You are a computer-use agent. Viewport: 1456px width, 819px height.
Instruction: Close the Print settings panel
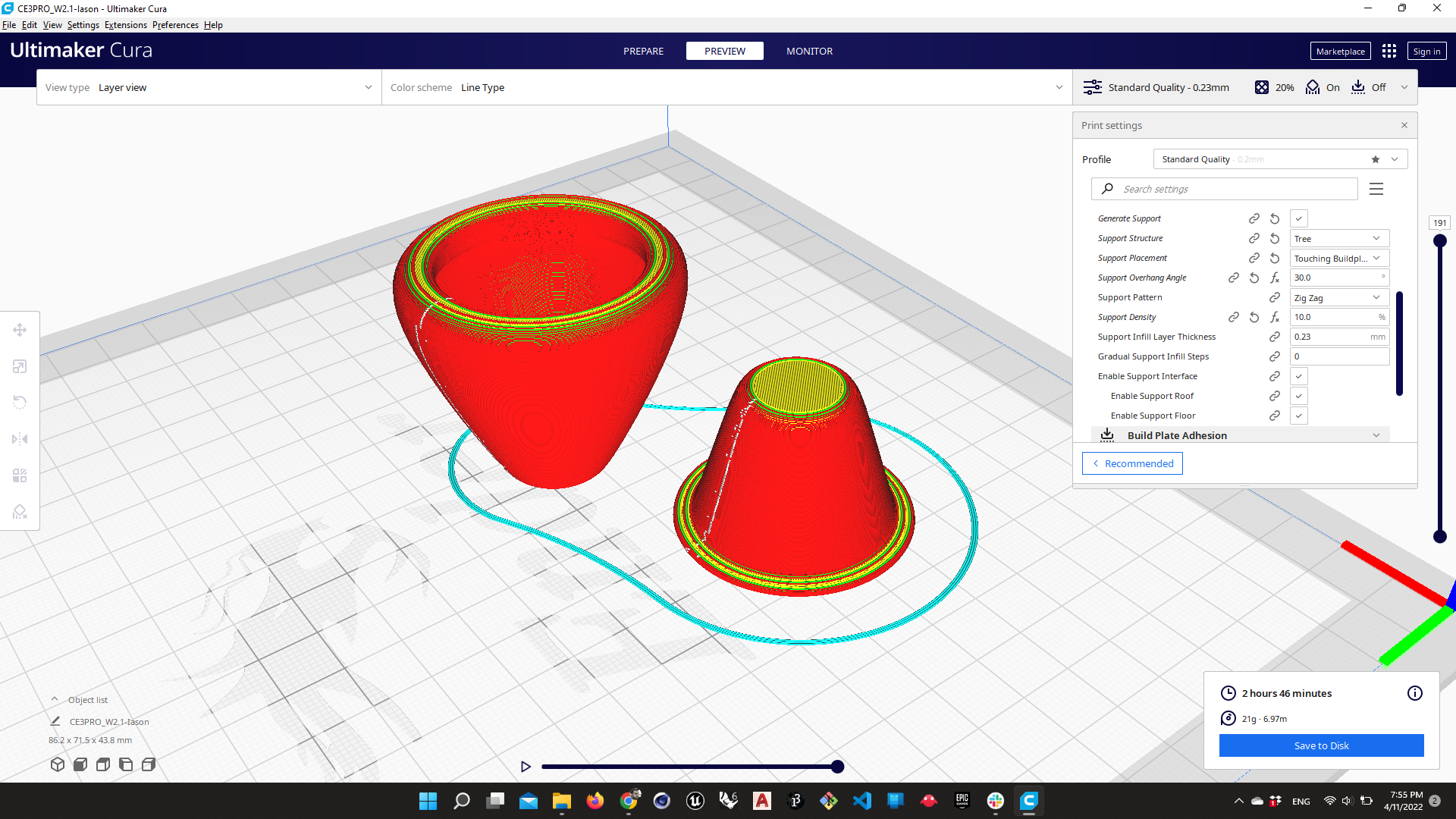[1404, 125]
